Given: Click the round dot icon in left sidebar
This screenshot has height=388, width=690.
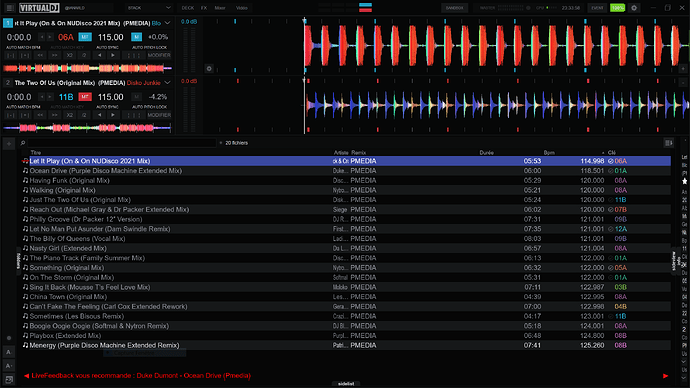Looking at the screenshot, I should (x=9, y=338).
